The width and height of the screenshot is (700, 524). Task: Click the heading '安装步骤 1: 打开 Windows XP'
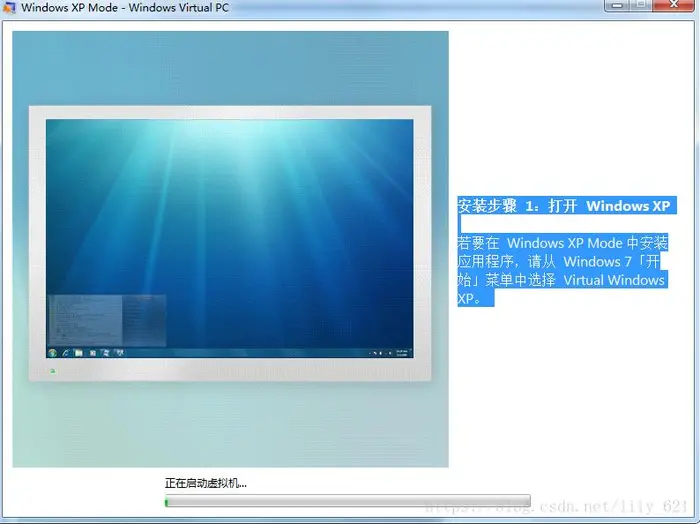click(564, 206)
